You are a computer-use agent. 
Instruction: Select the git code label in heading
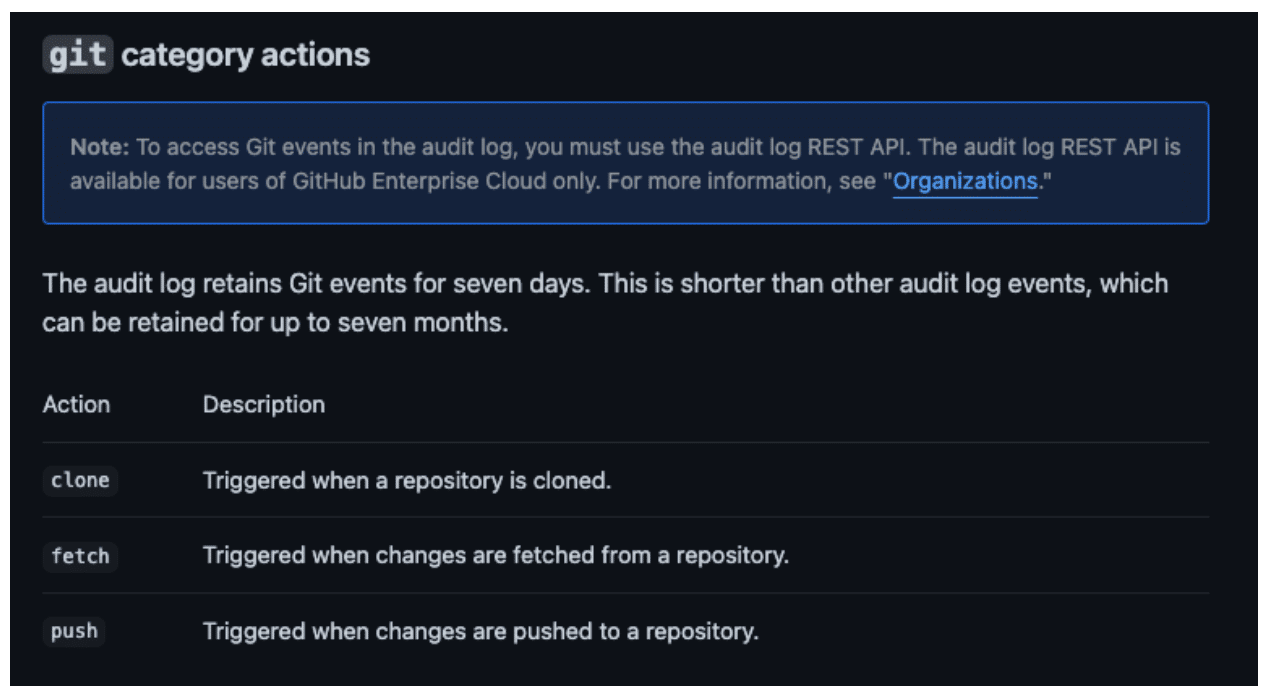tap(78, 55)
